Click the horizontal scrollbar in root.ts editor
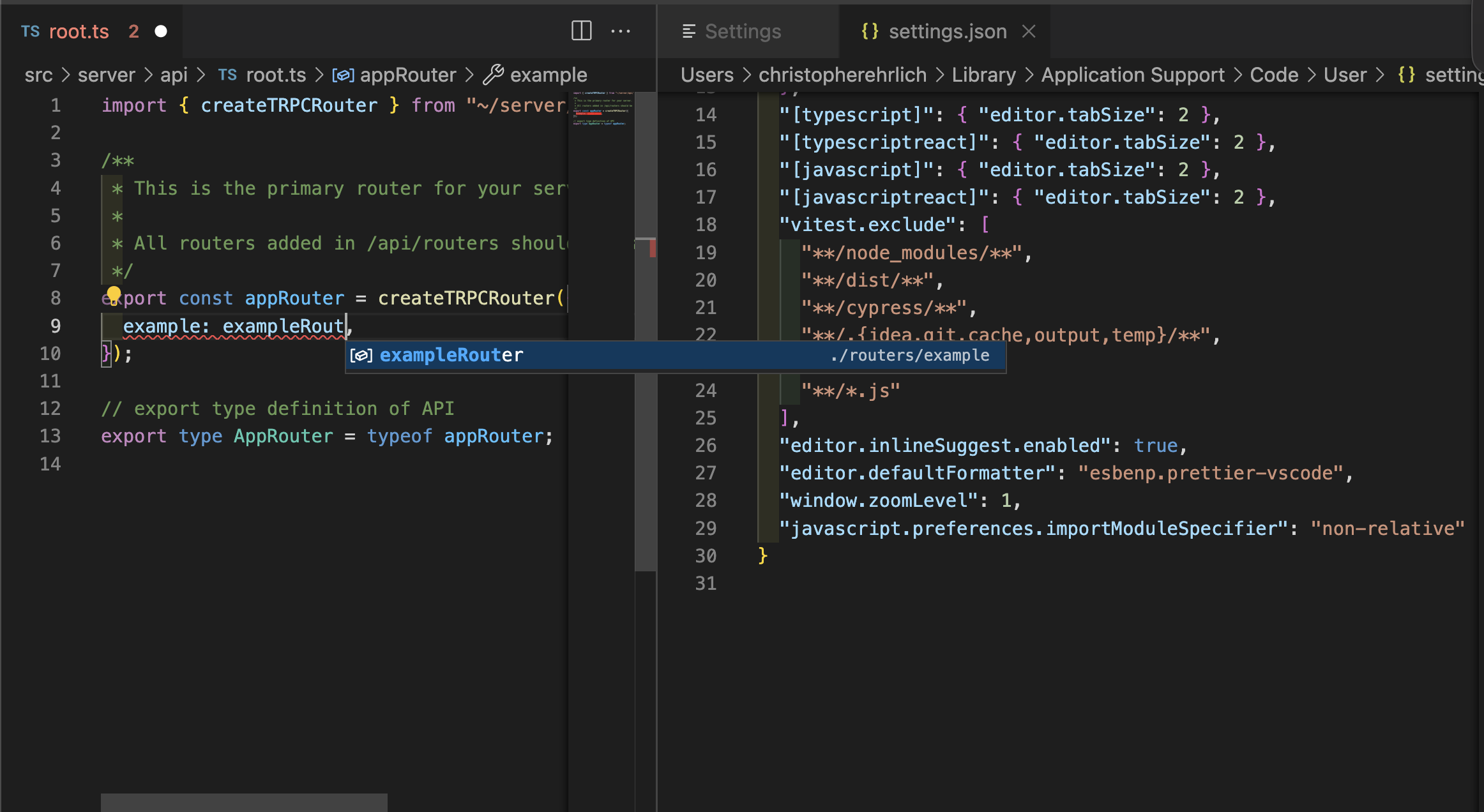1484x812 pixels. click(244, 802)
